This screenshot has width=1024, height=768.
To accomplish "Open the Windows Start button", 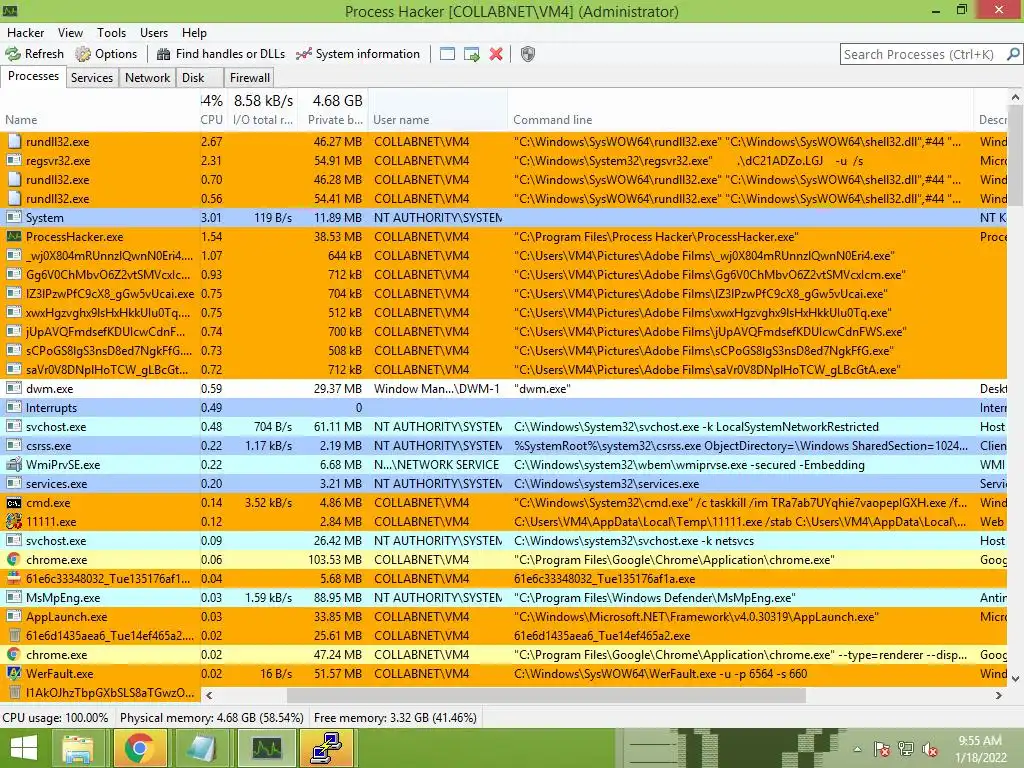I will tap(24, 748).
